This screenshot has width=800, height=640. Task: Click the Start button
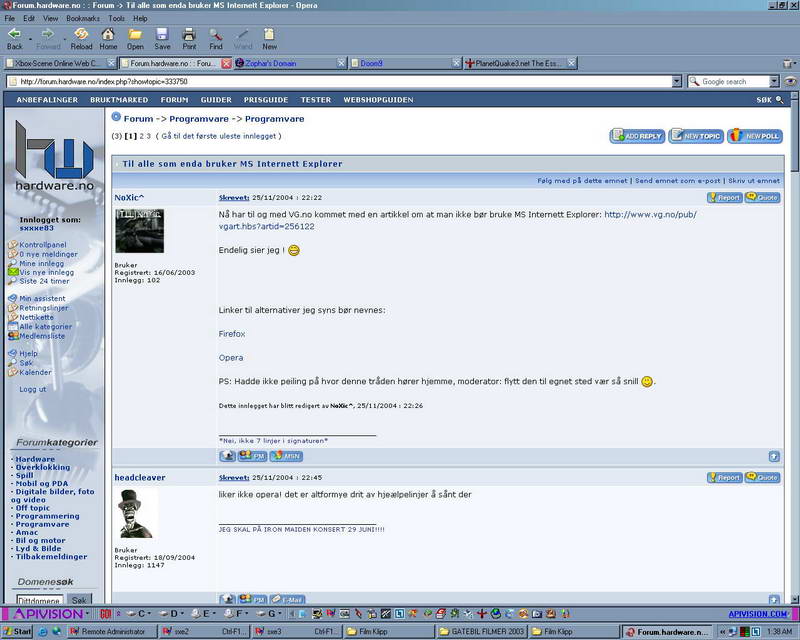coord(17,632)
